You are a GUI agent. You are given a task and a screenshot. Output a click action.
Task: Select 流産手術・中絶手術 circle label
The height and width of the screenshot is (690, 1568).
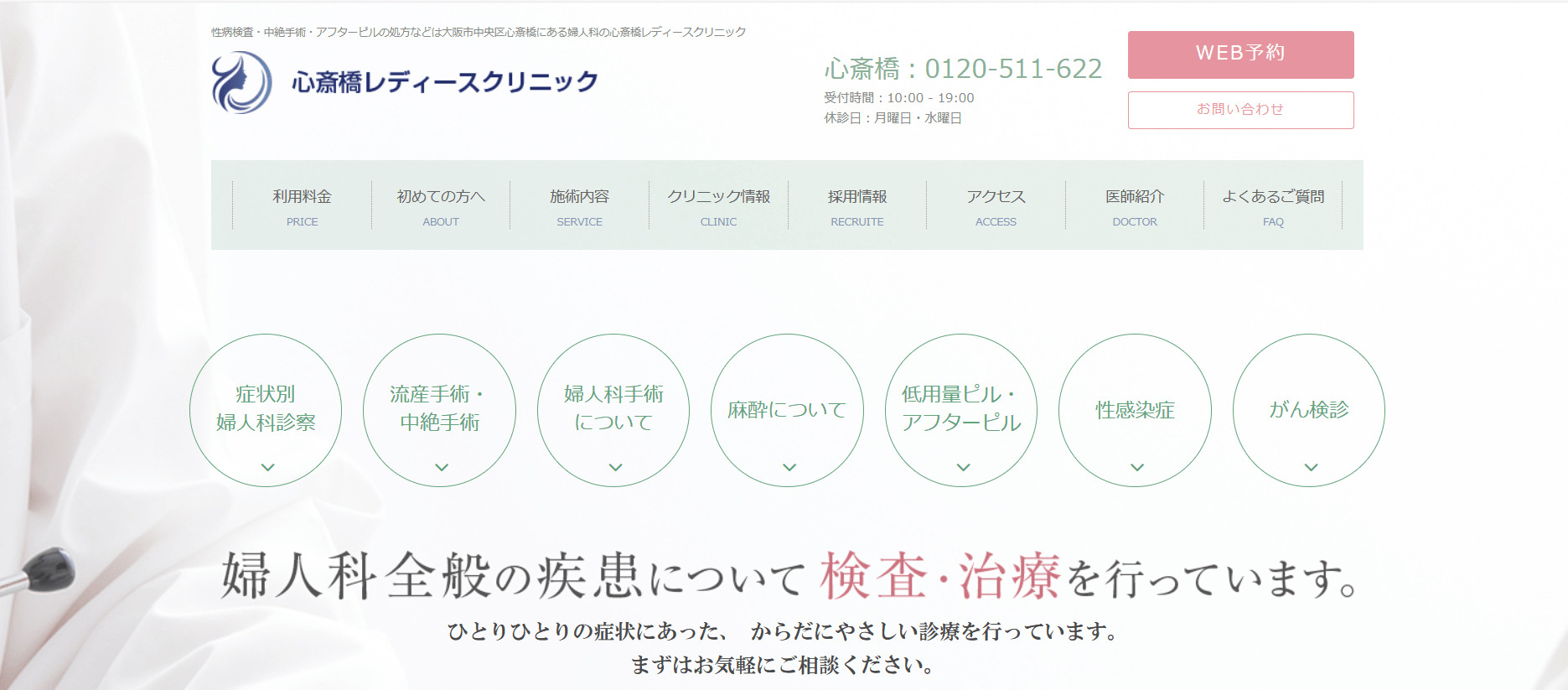[x=439, y=408]
